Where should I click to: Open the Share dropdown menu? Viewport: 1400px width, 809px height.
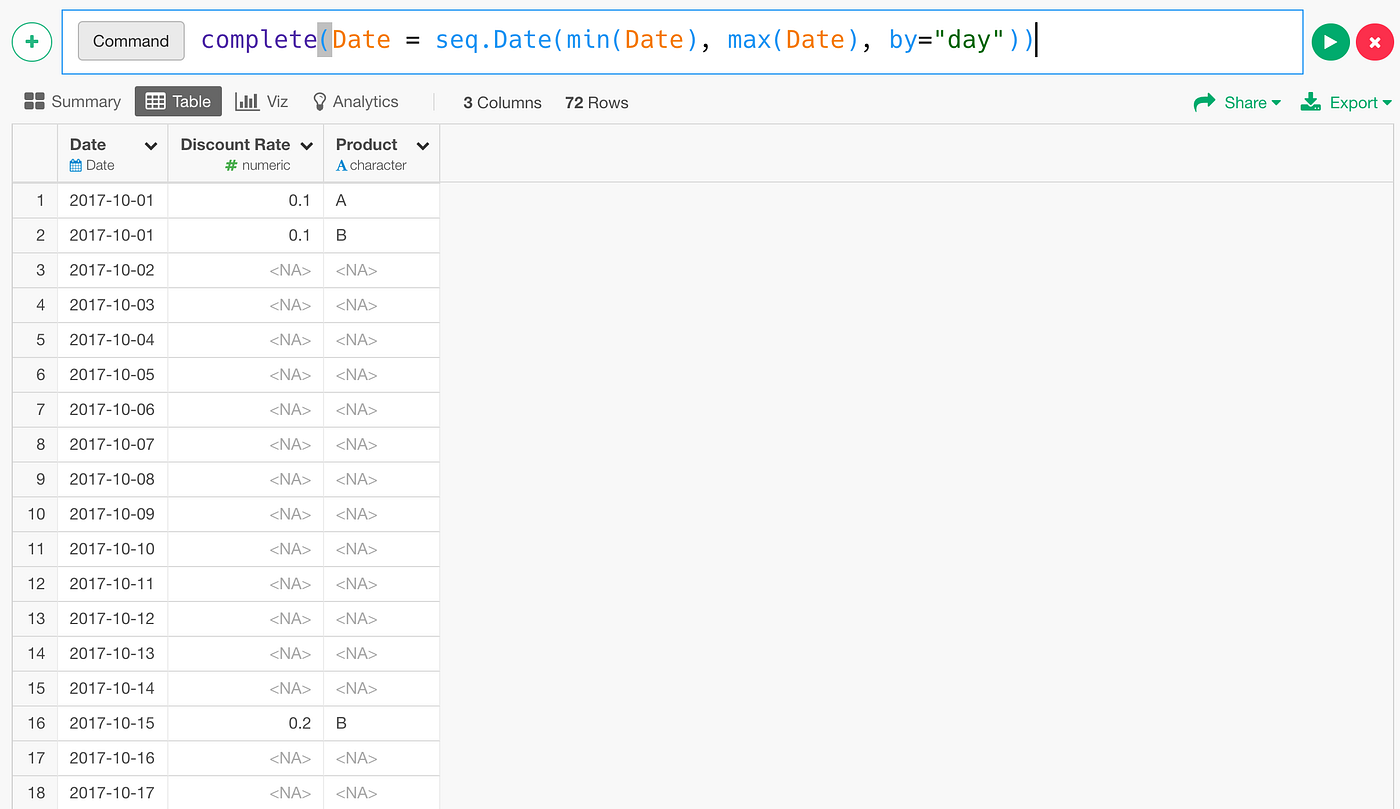pyautogui.click(x=1237, y=102)
